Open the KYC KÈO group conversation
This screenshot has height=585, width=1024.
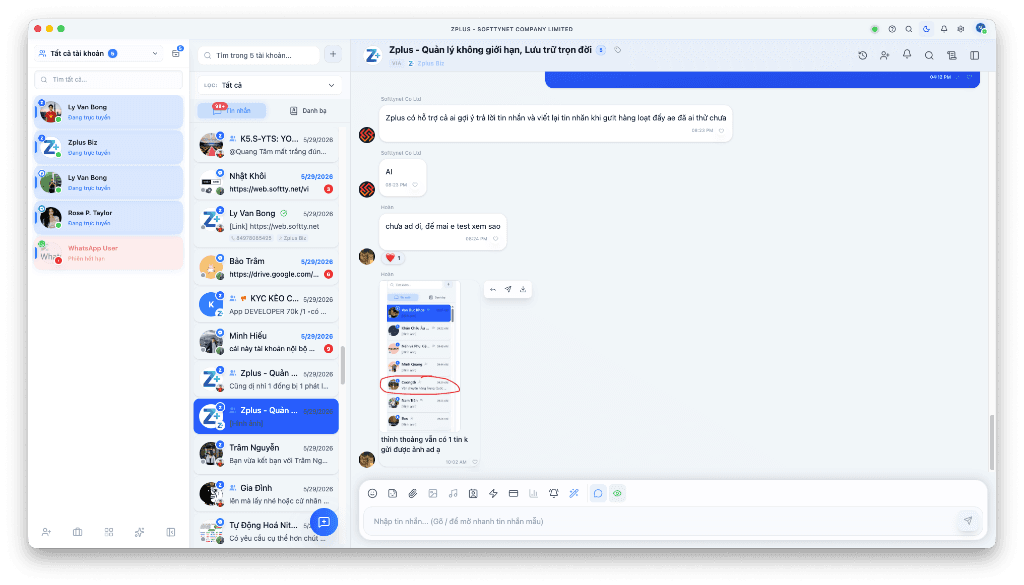pos(266,304)
